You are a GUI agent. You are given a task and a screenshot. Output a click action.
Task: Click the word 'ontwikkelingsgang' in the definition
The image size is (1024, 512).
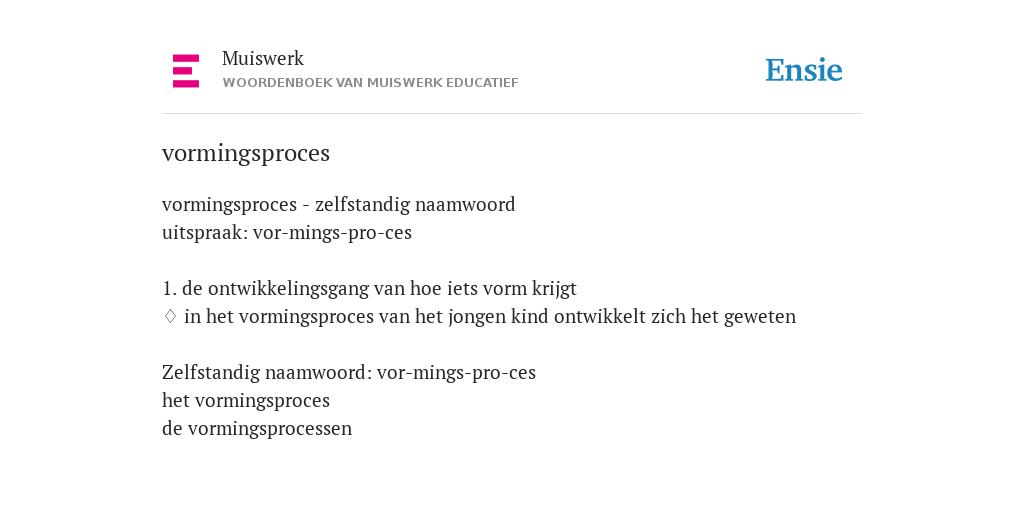(289, 289)
